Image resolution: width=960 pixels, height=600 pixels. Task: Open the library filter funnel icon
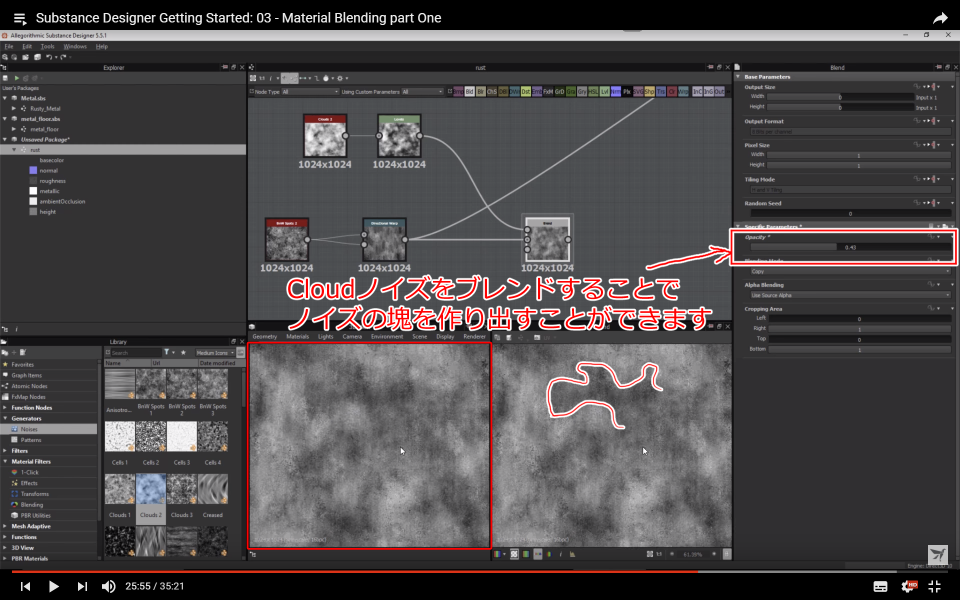(167, 353)
